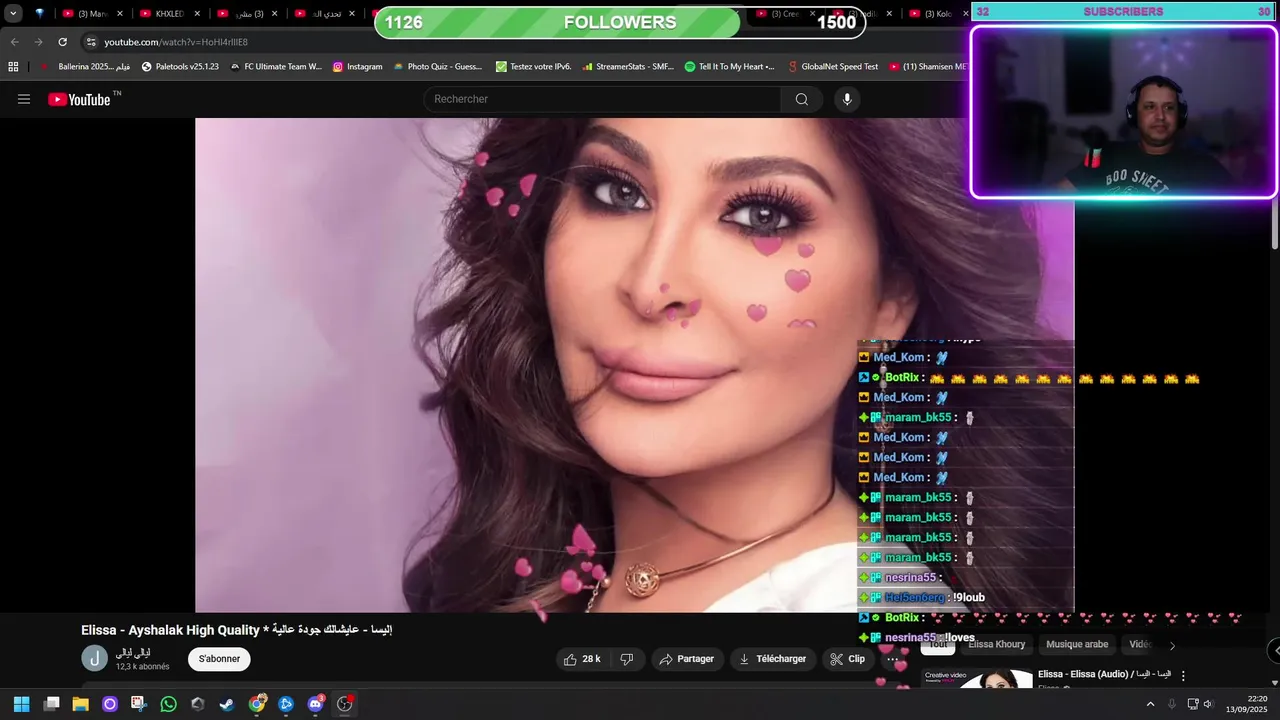Open site information icon beside the URL
This screenshot has width=1280, height=720.
coord(91,42)
